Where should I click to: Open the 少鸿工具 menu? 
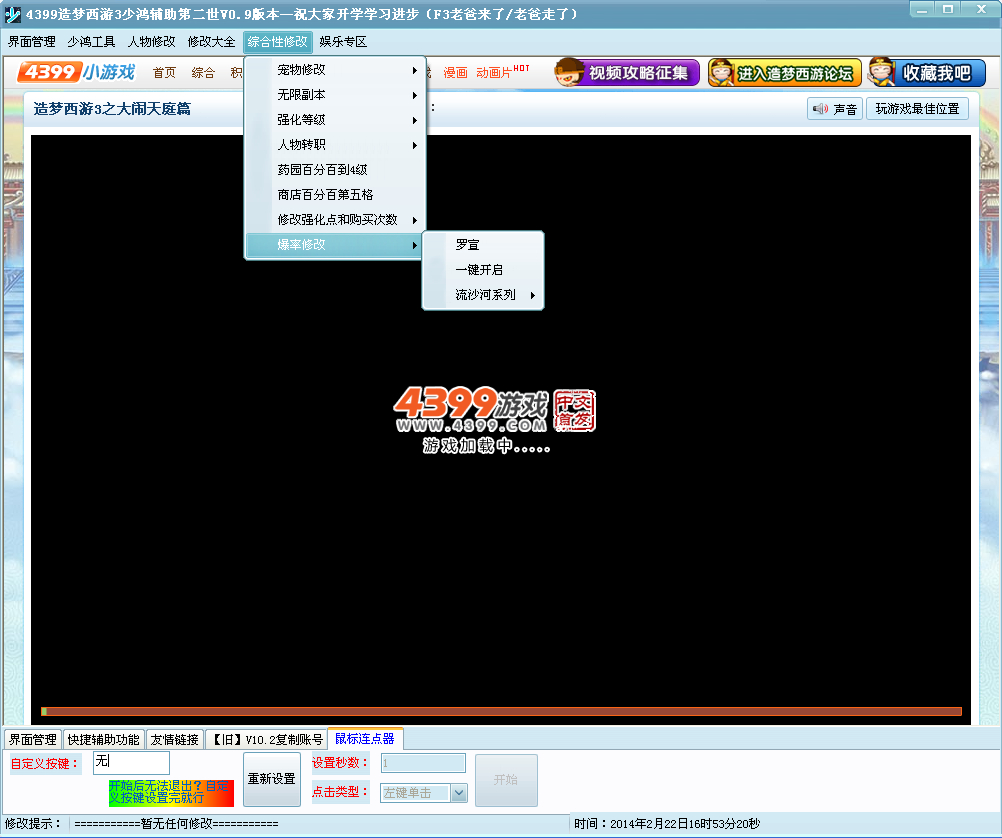point(91,42)
